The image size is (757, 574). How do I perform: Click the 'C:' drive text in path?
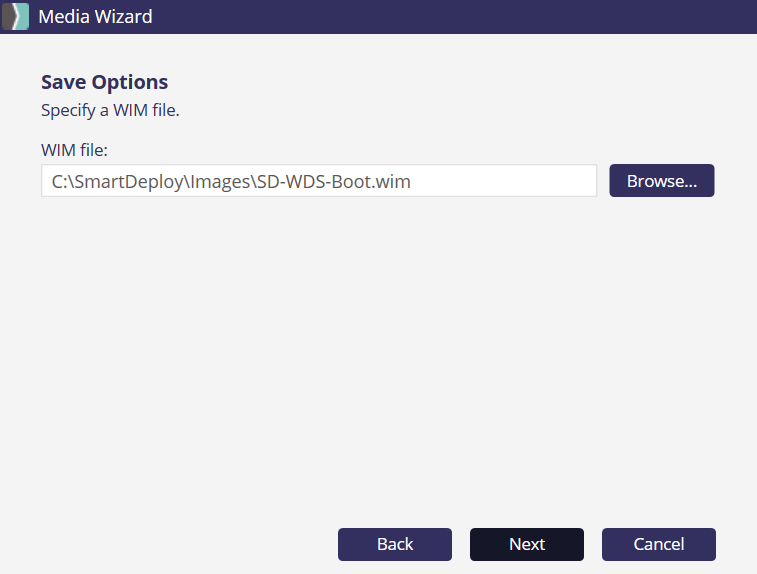pos(60,182)
